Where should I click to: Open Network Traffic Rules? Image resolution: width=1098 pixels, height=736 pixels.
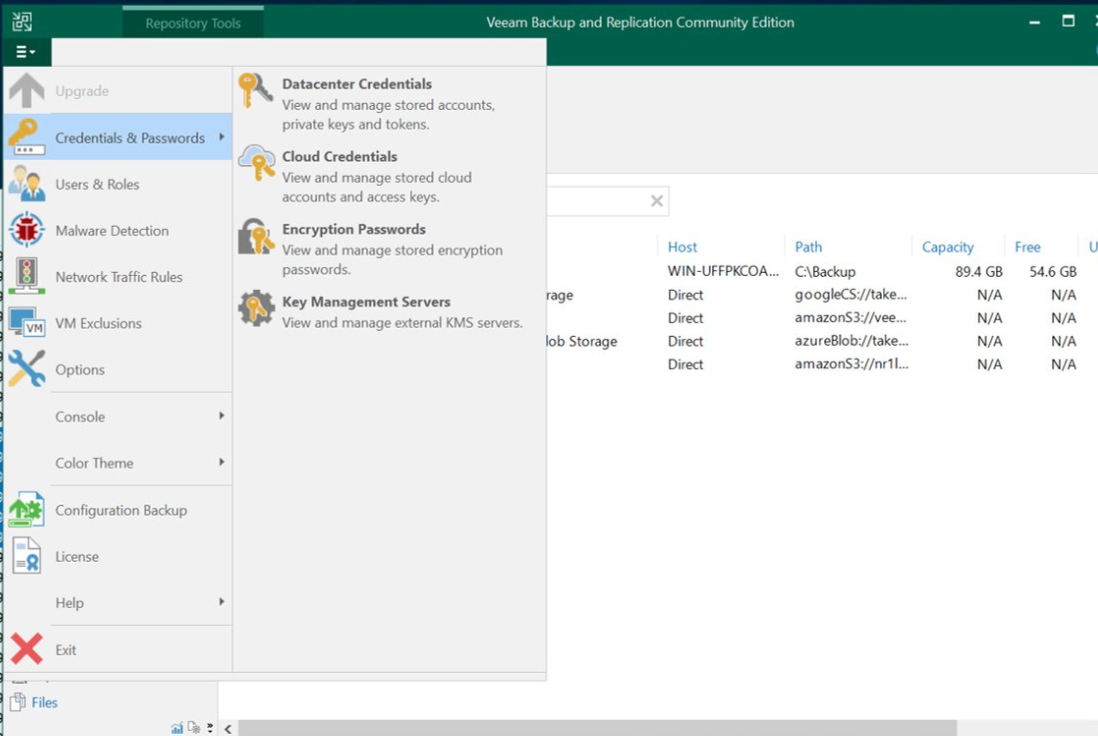pos(118,277)
